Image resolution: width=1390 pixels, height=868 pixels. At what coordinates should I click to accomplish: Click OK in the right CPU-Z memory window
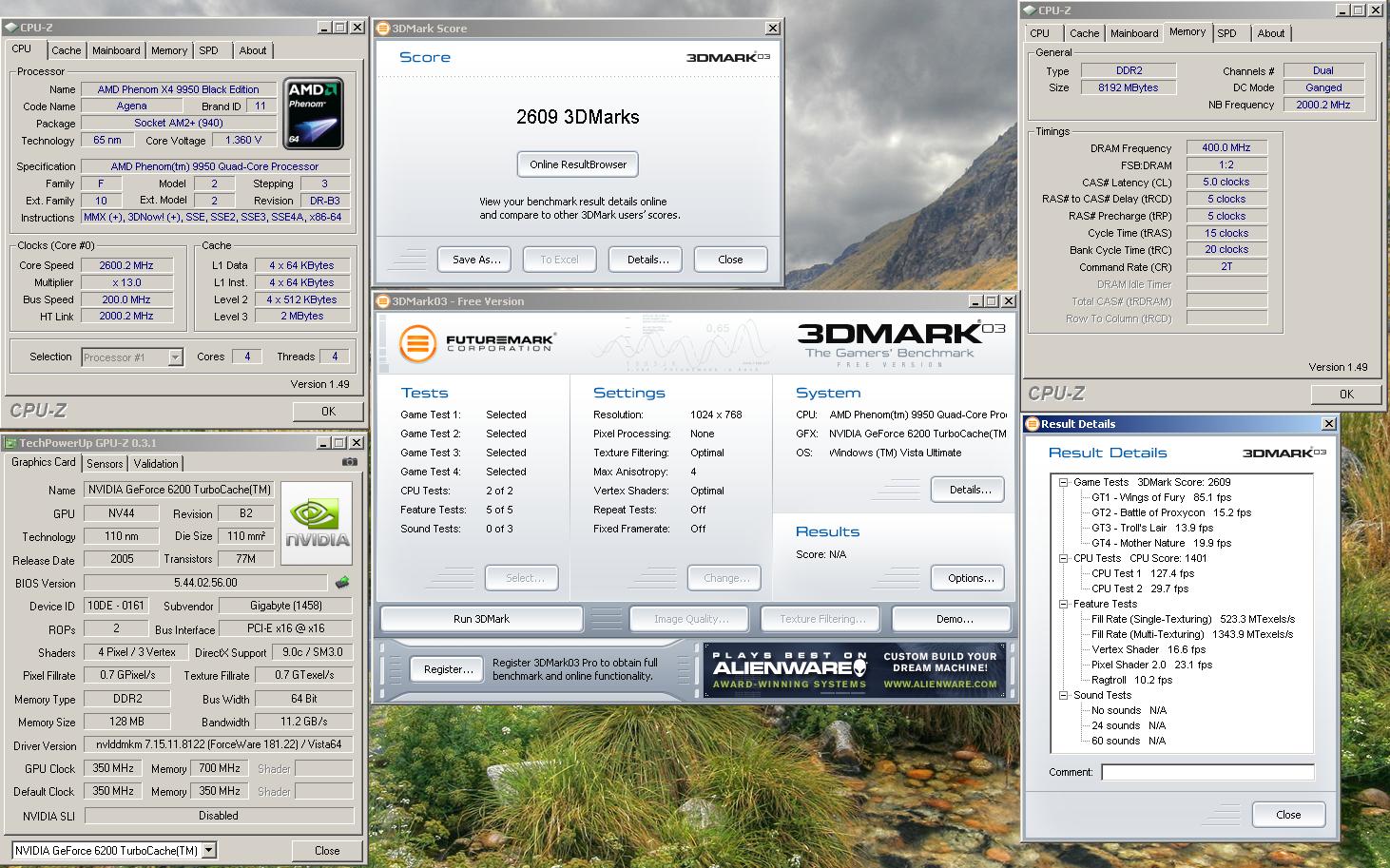1346,394
